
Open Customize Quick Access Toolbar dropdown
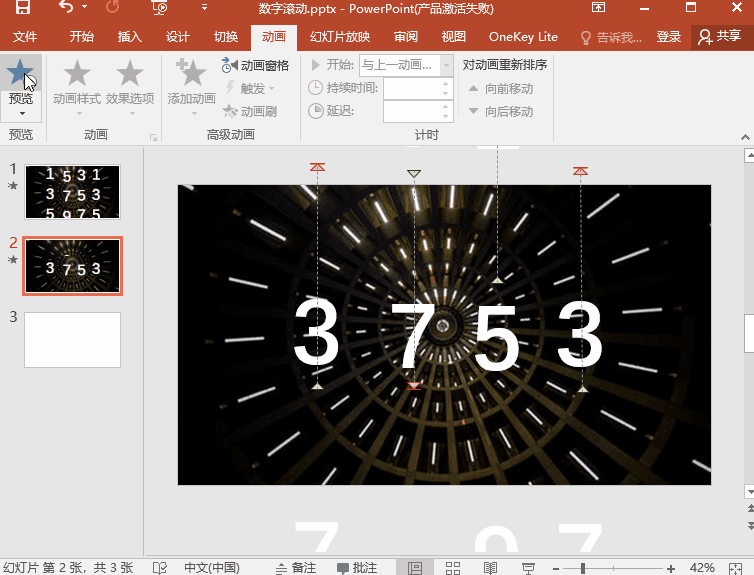[x=204, y=7]
